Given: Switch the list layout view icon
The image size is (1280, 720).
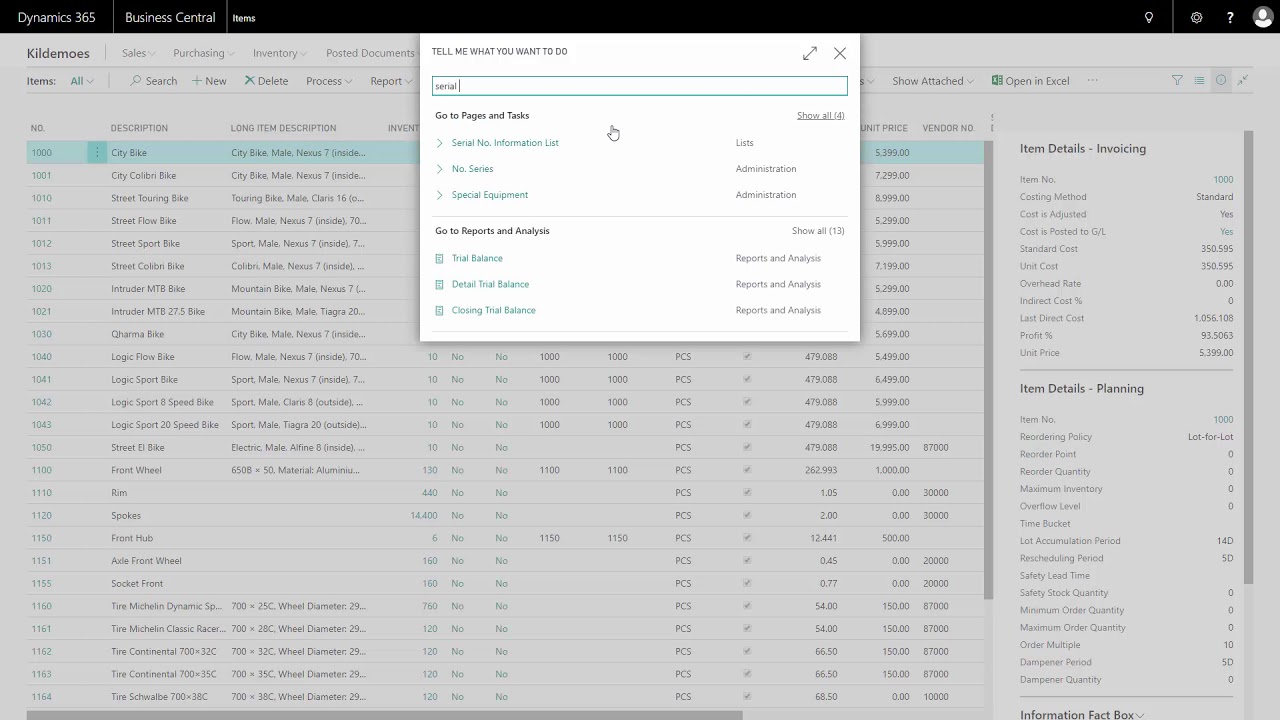Looking at the screenshot, I should point(1199,81).
